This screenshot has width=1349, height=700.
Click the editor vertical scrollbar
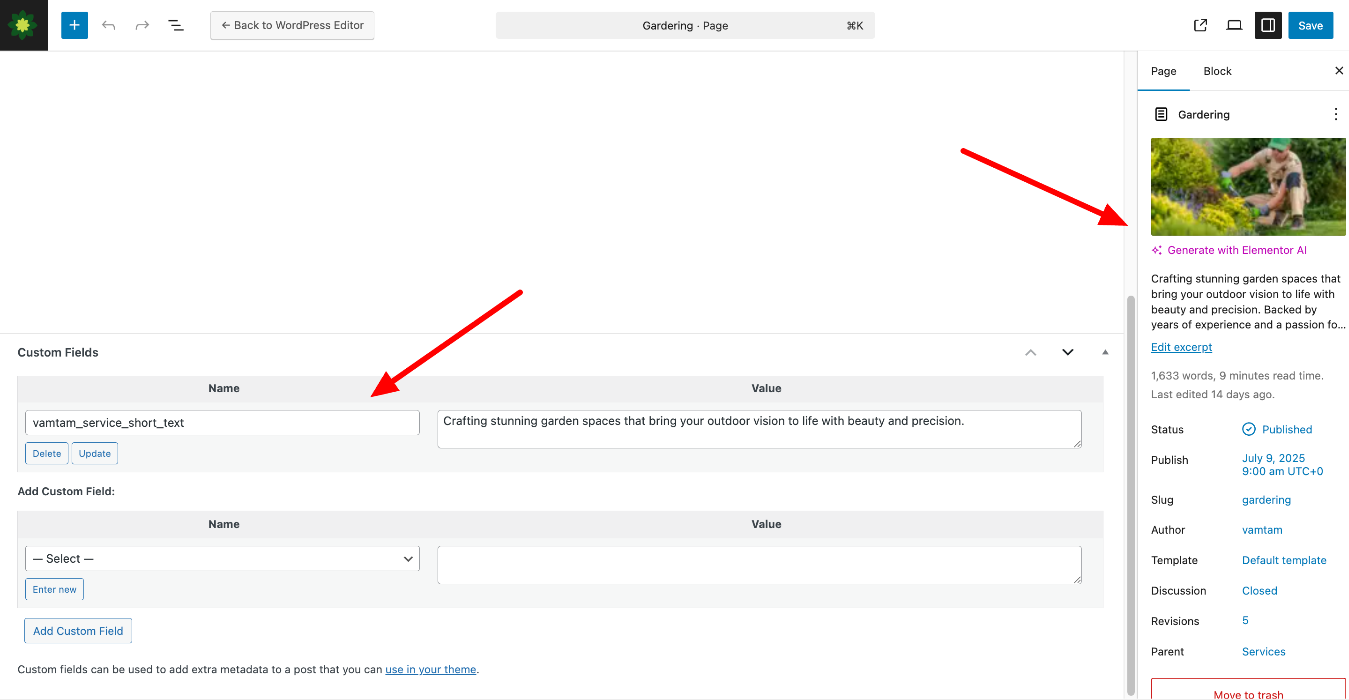[1131, 495]
